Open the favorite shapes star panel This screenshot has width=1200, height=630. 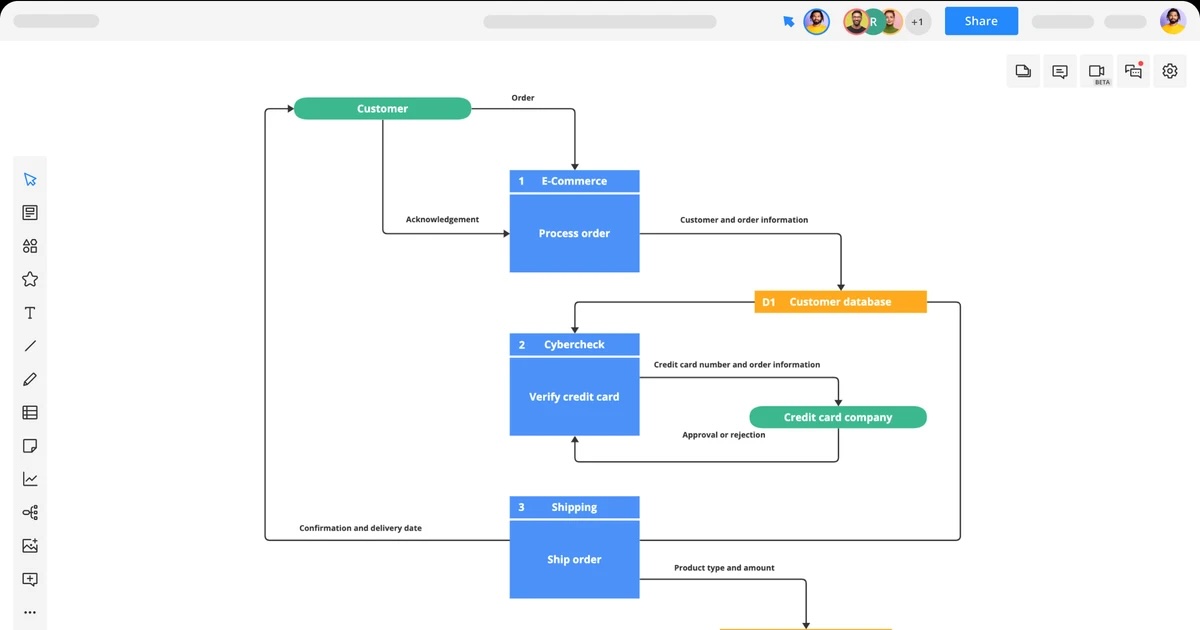pyautogui.click(x=30, y=278)
